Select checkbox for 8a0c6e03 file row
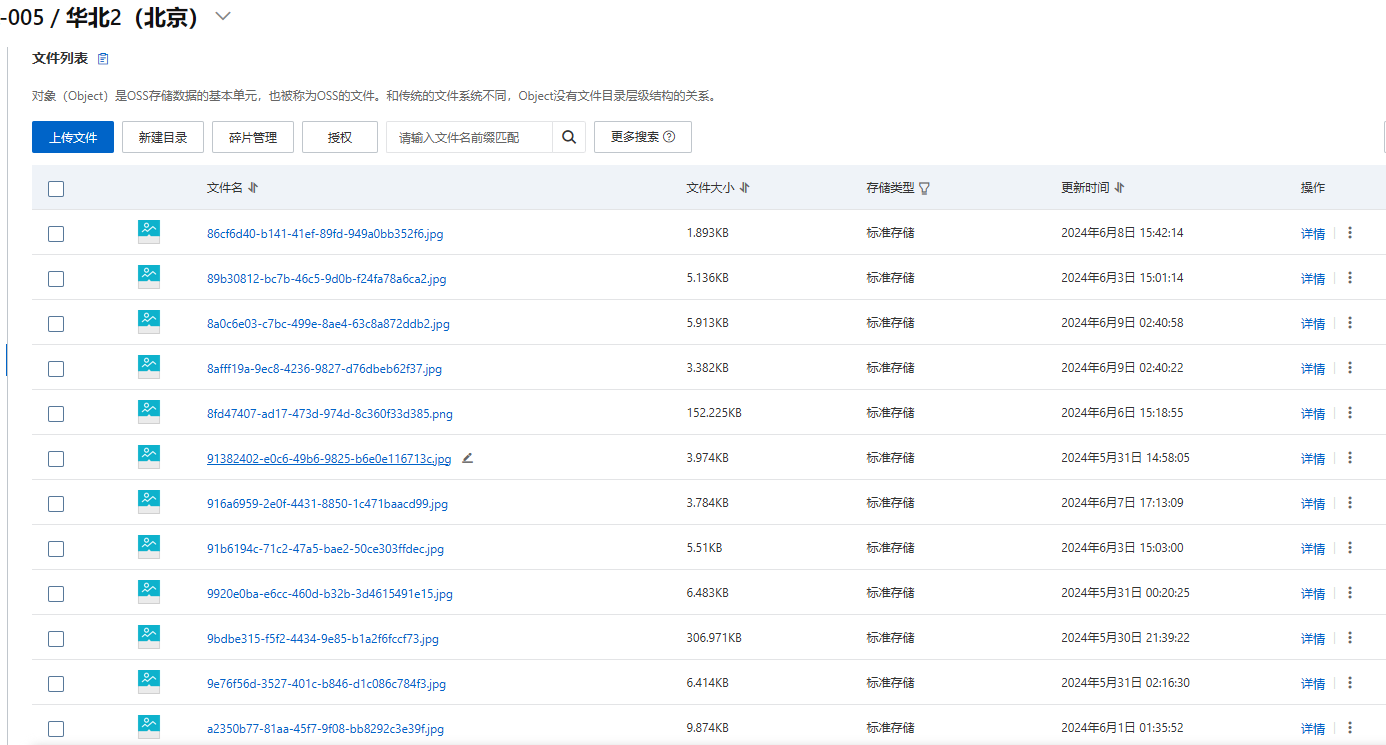Screen dimensions: 1386x745 tap(56, 324)
